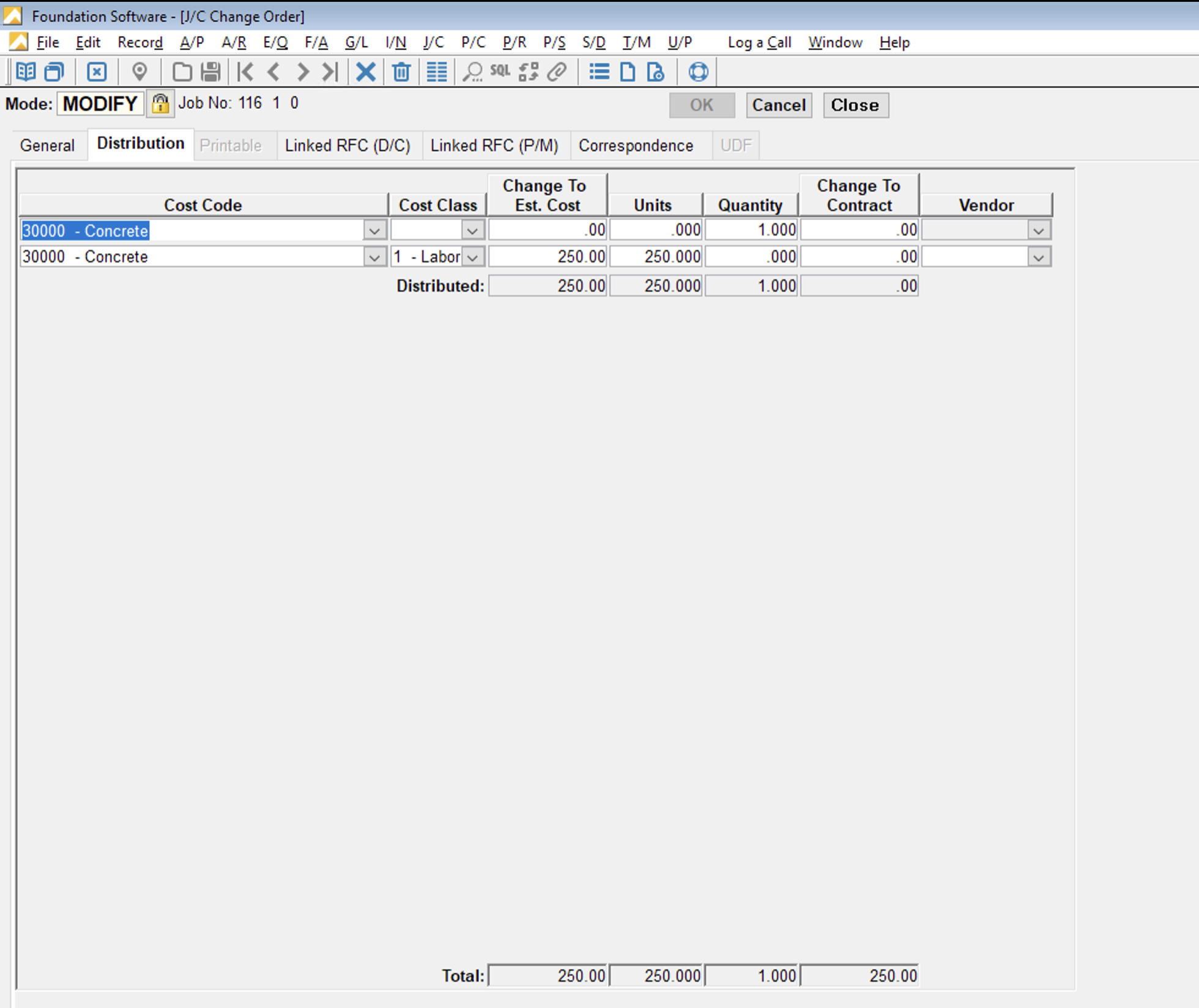Open the J/C menu

coord(433,42)
